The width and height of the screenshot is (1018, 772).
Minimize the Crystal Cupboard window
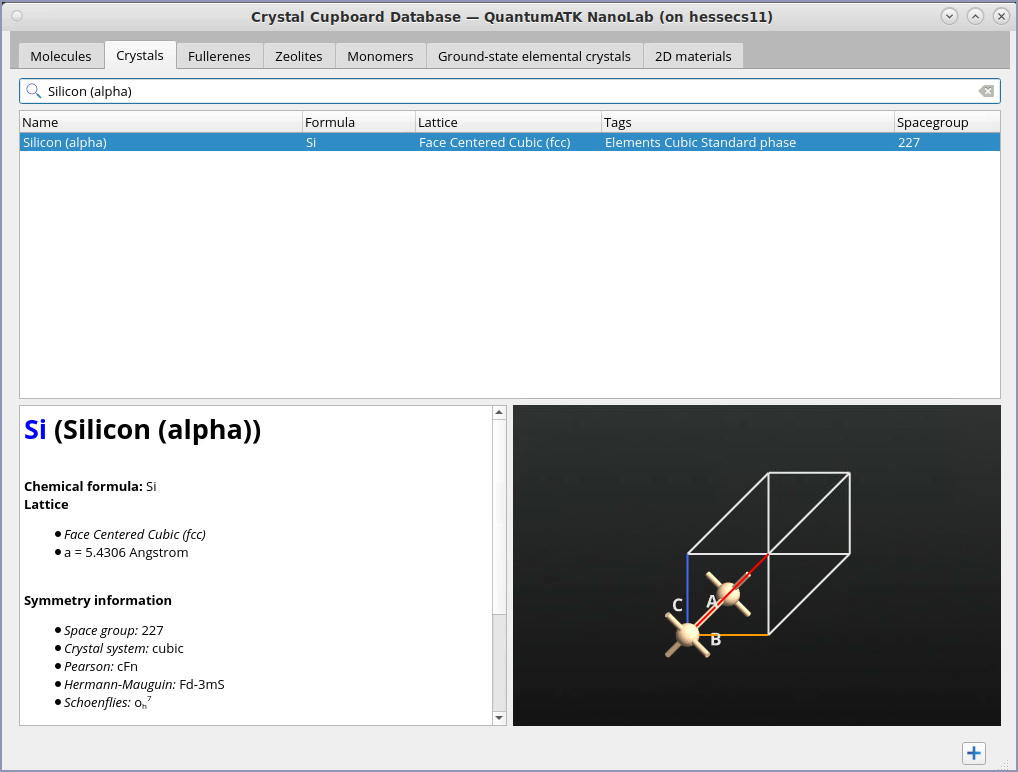949,16
